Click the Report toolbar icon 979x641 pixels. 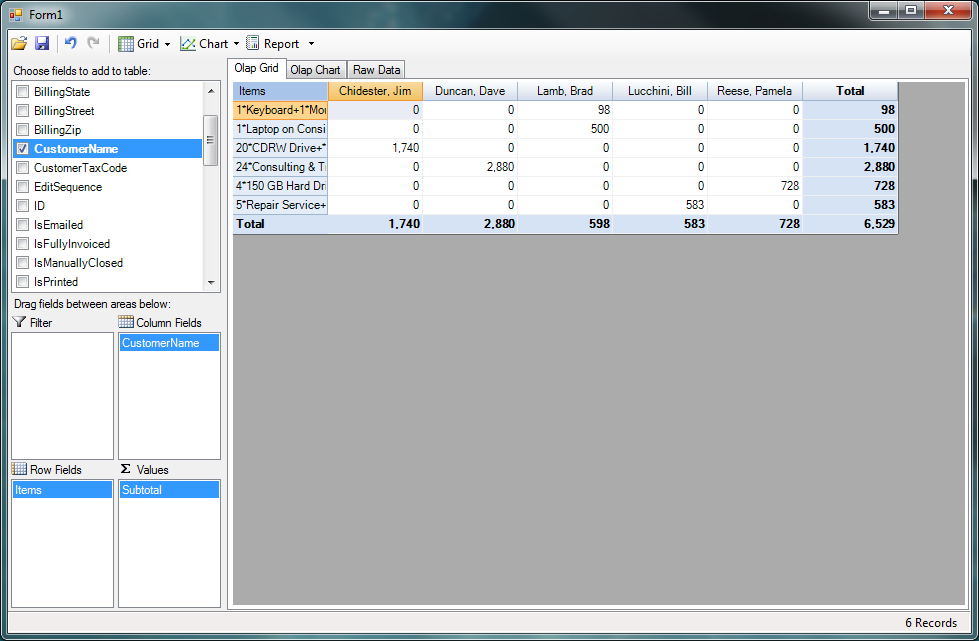253,43
